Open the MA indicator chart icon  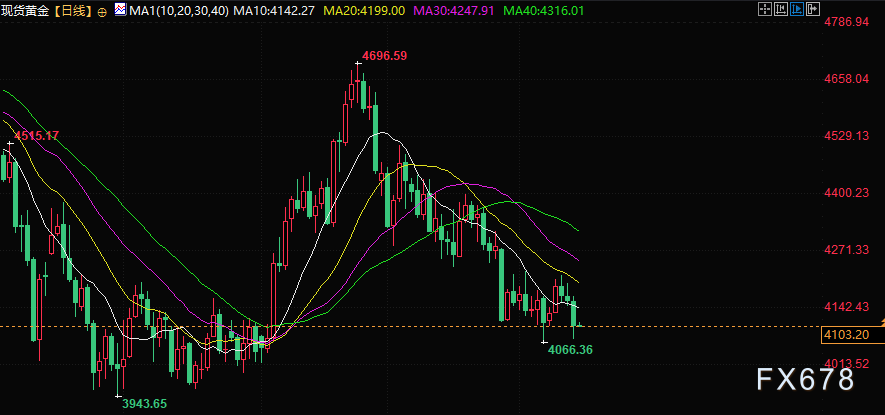click(x=120, y=10)
